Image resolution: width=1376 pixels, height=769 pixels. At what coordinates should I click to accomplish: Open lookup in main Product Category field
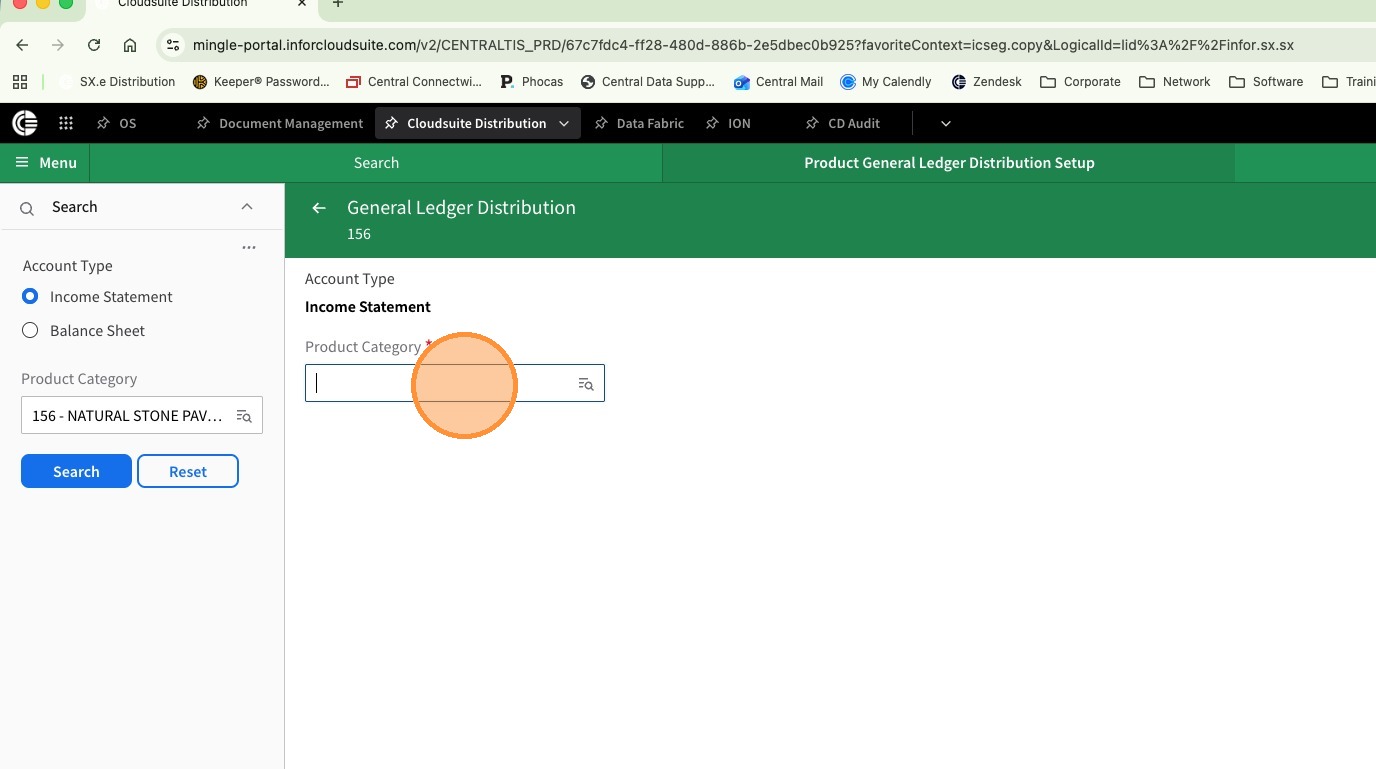point(586,384)
